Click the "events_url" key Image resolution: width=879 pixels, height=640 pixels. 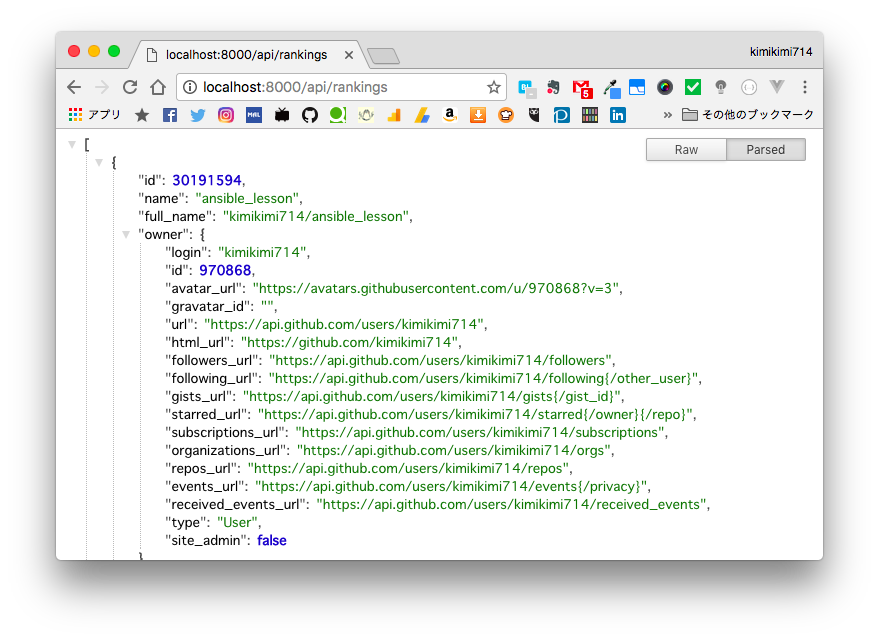[x=205, y=486]
